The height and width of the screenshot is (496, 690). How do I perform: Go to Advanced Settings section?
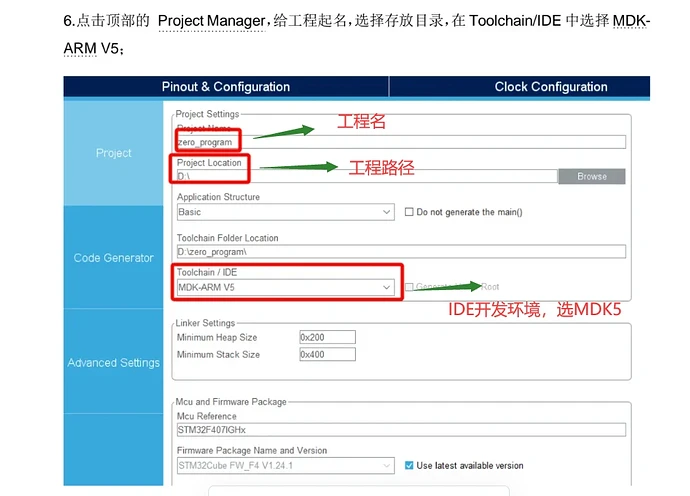click(113, 363)
